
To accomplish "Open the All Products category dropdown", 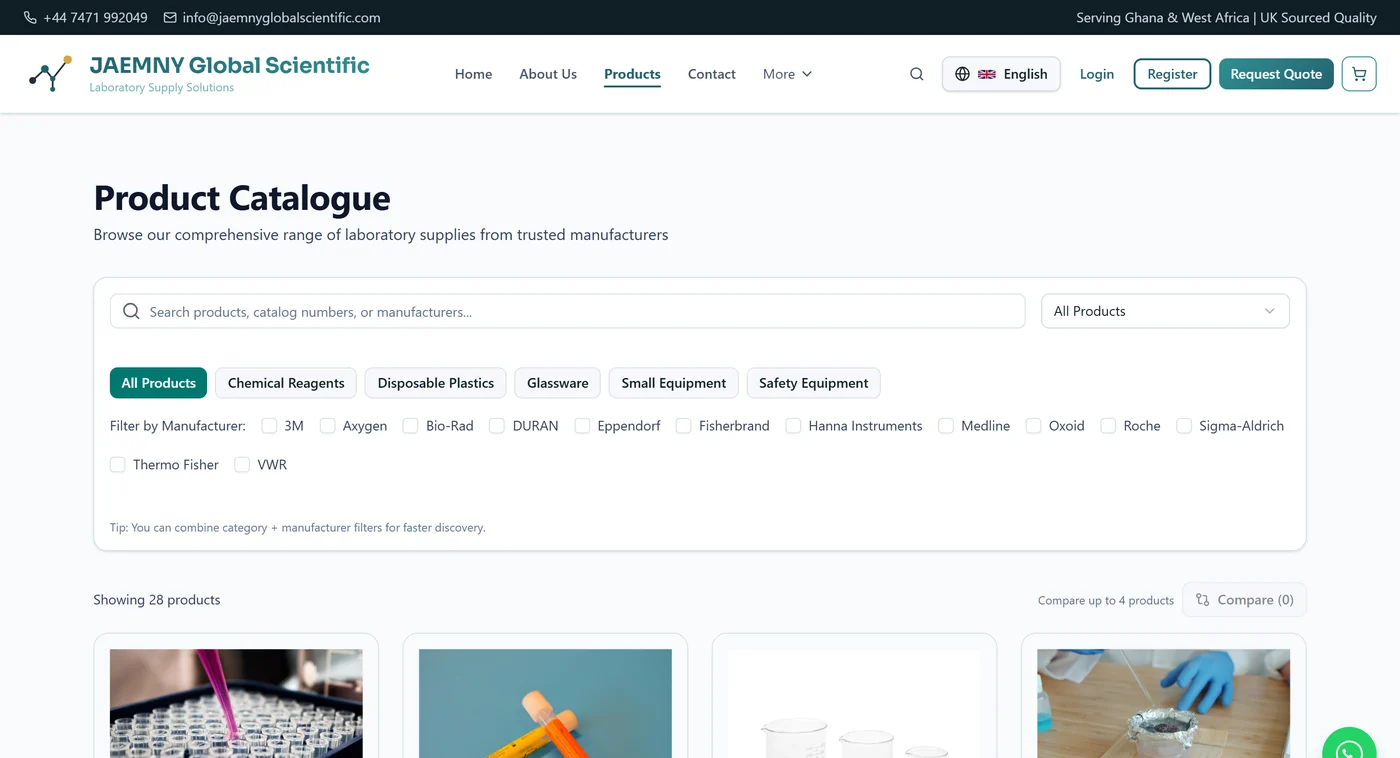I will (1165, 311).
